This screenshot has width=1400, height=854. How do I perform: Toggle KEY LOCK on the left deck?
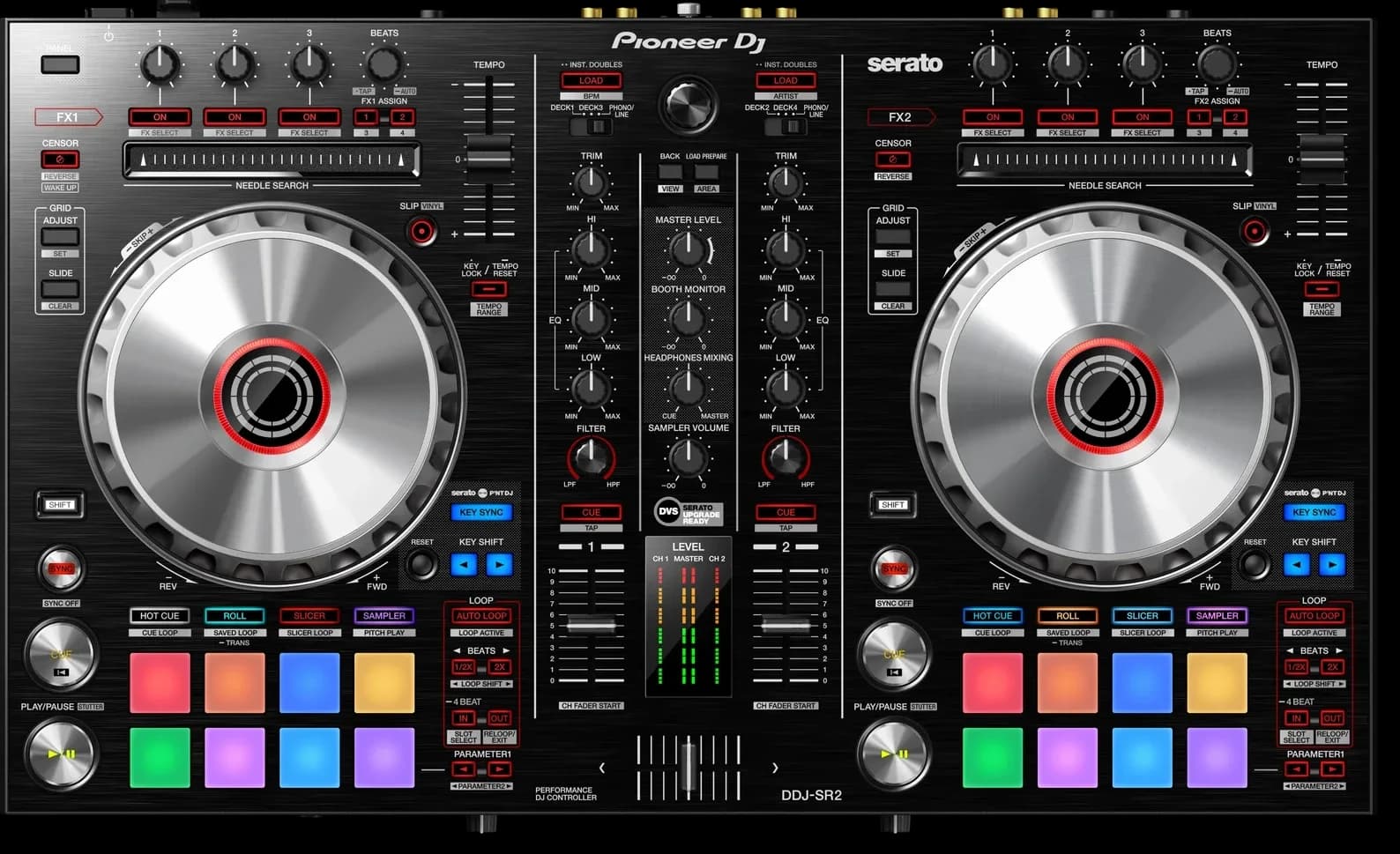(x=488, y=289)
